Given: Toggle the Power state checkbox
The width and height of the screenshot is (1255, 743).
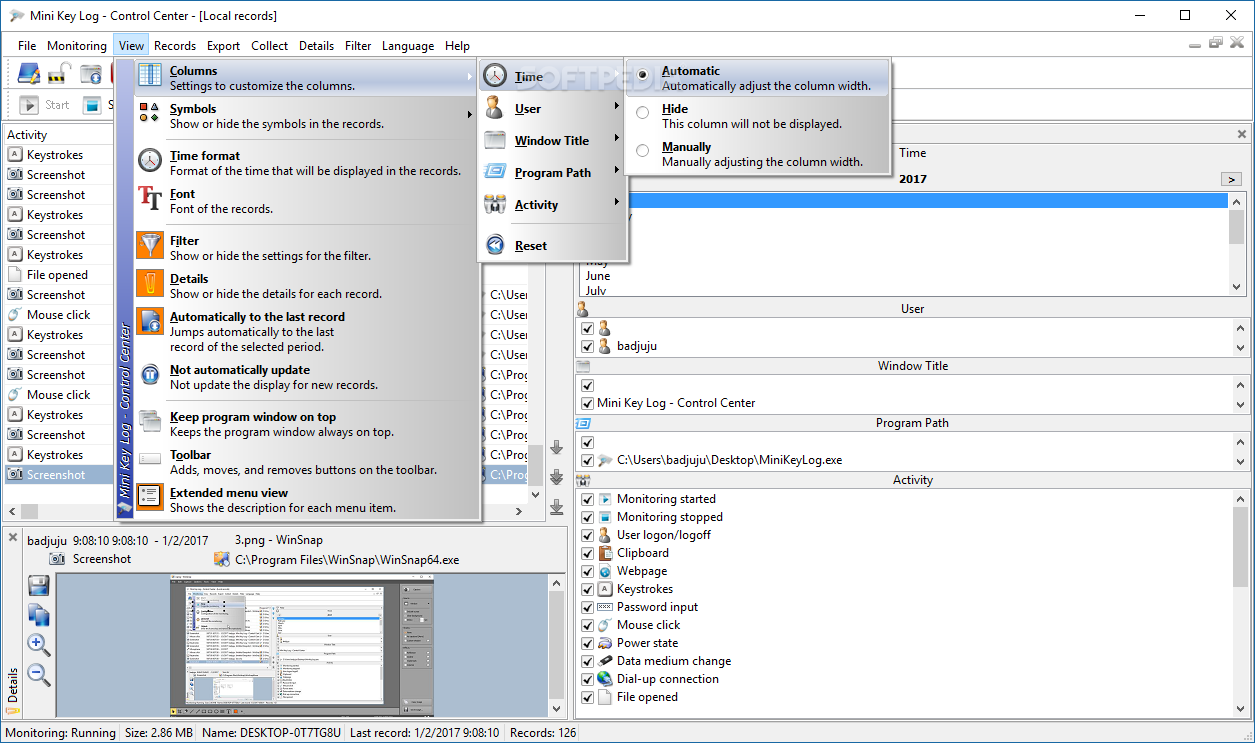Looking at the screenshot, I should tap(588, 643).
